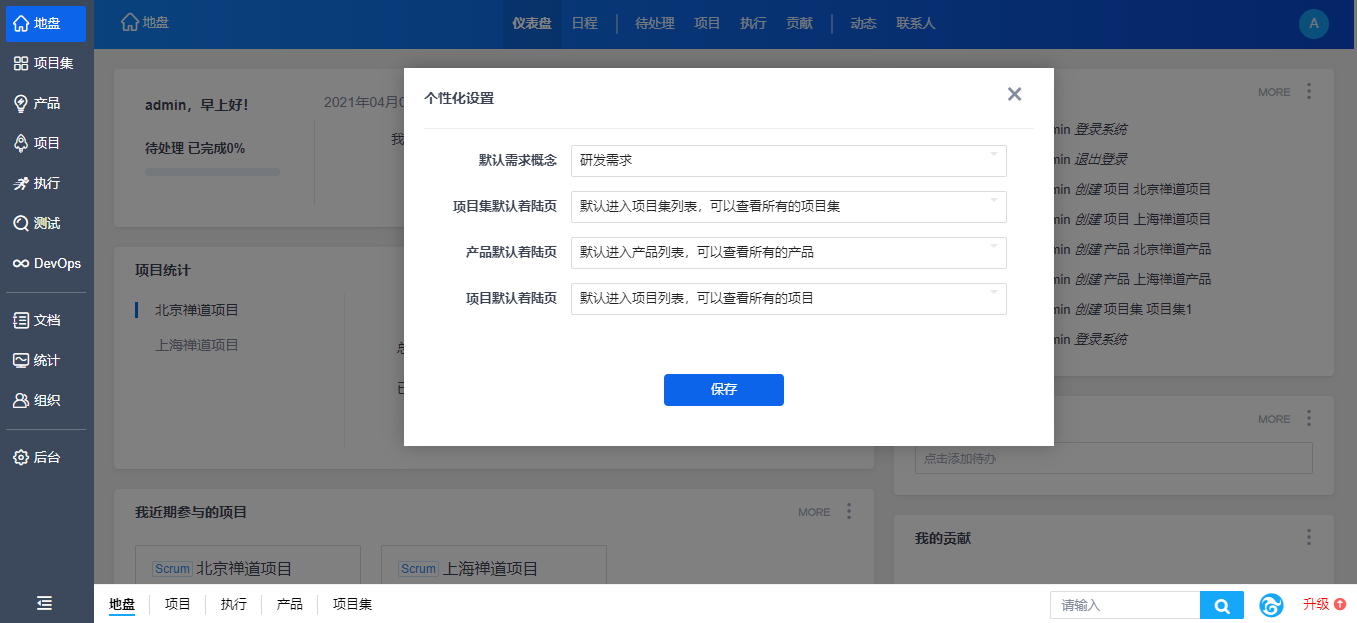
Task: Open 产品默认着陆页 dropdown
Action: coord(788,253)
